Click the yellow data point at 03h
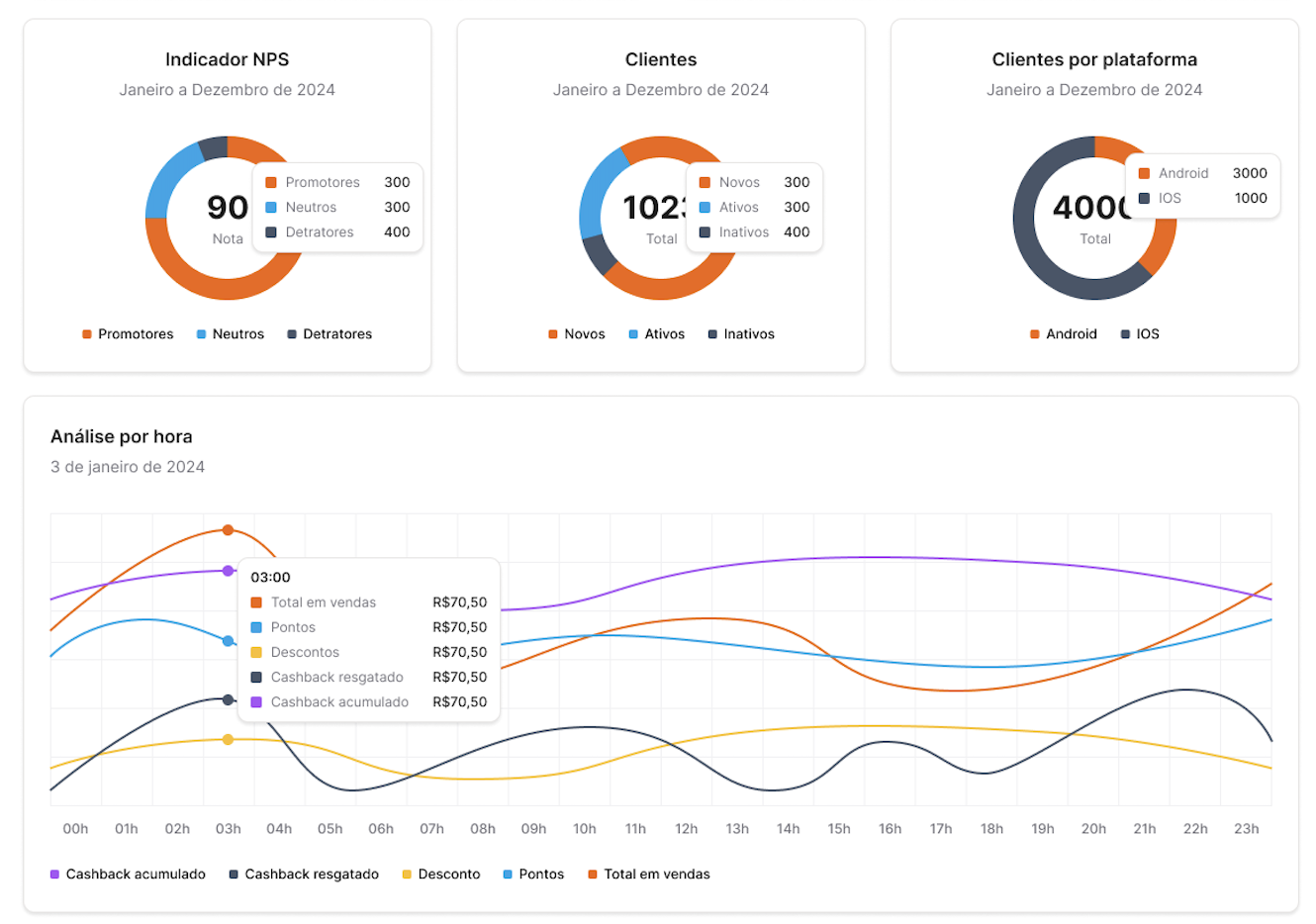 tap(228, 740)
